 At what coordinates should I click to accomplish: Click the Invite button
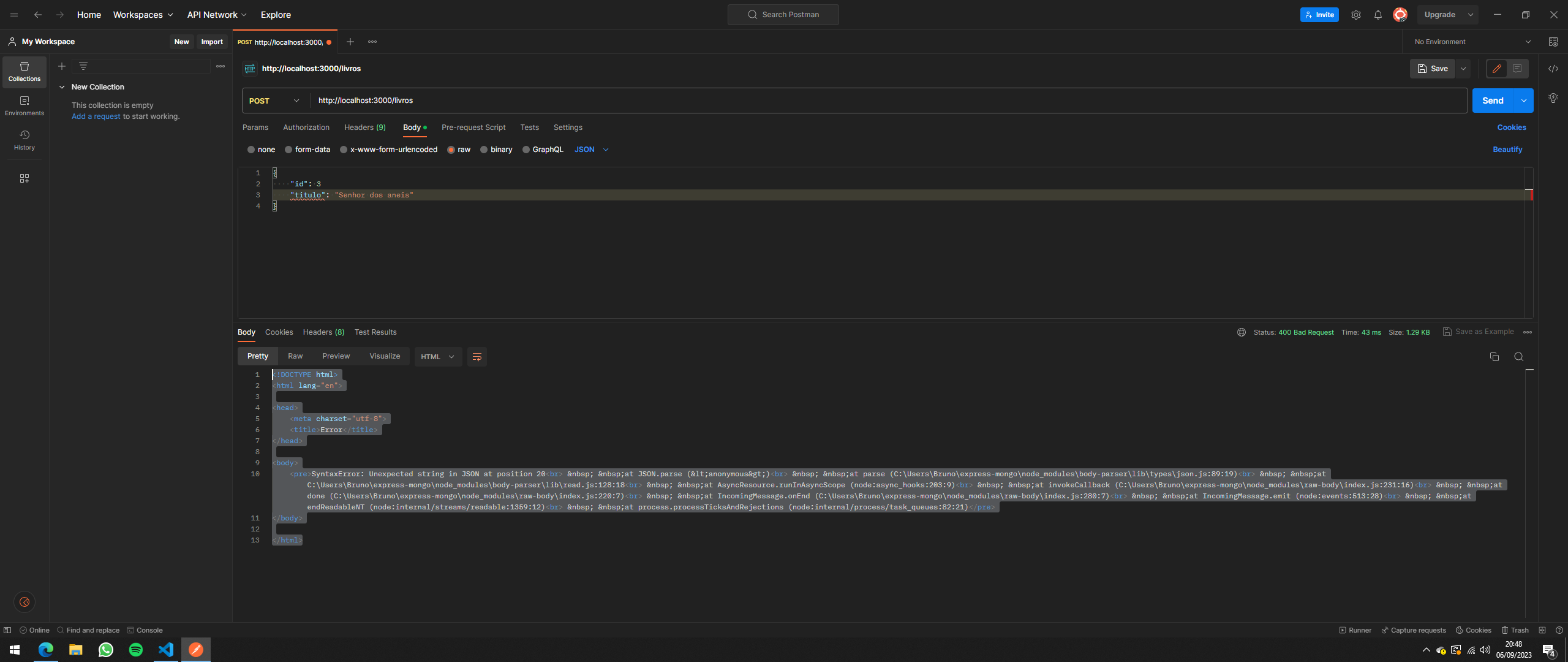(x=1319, y=15)
